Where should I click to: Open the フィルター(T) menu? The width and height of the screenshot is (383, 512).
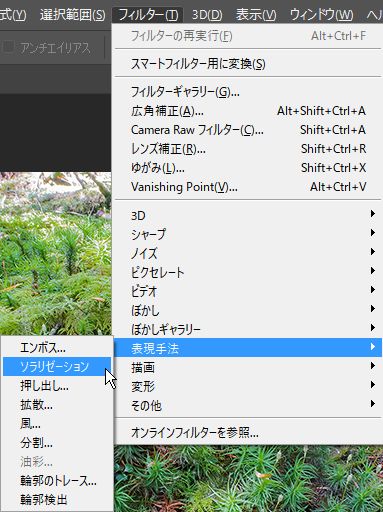[x=148, y=14]
